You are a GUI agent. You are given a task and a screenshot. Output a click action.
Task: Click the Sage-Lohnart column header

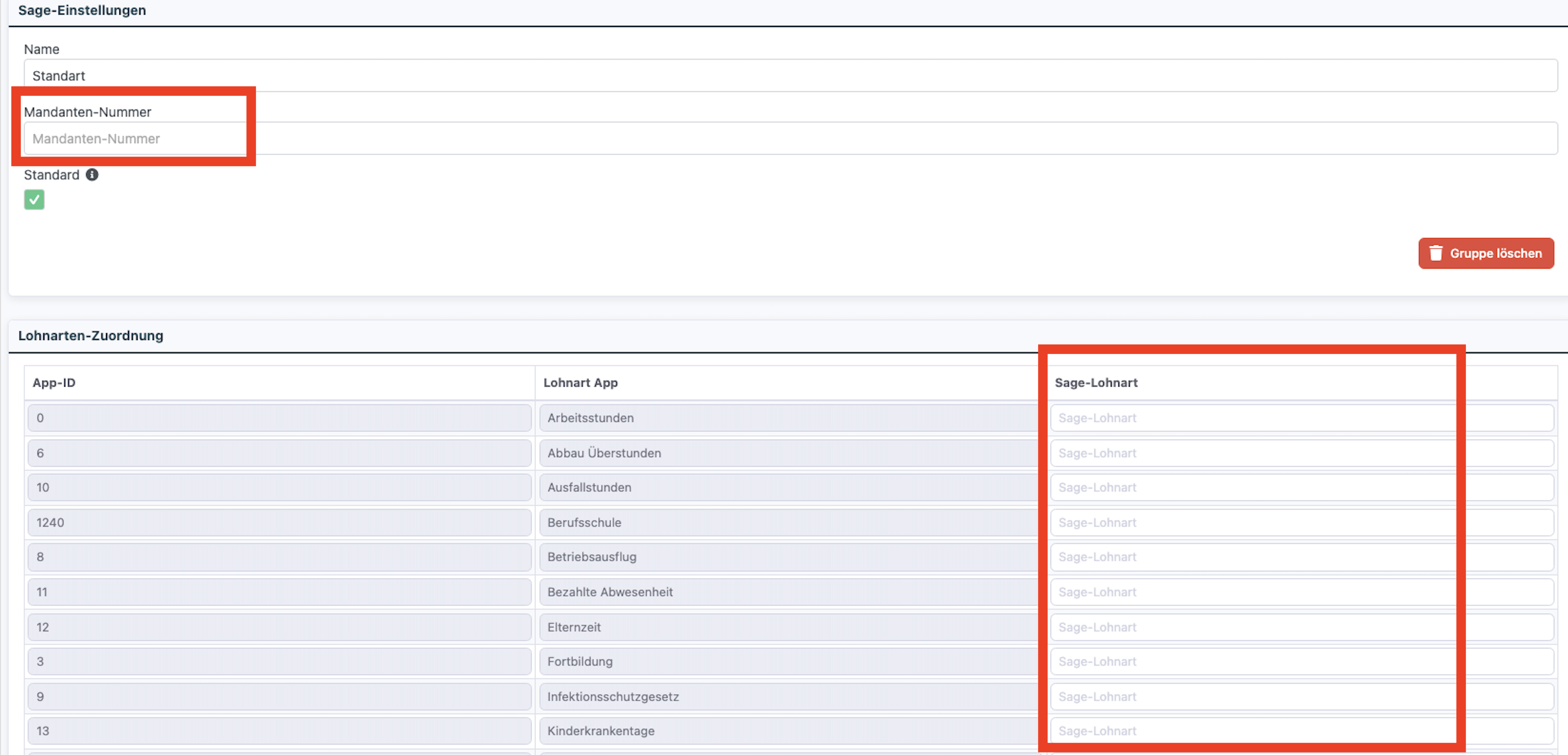(1096, 383)
